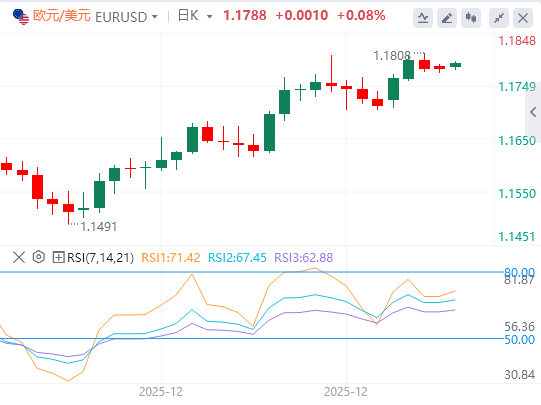
Task: Select the drawing pencil tool
Action: tap(447, 18)
